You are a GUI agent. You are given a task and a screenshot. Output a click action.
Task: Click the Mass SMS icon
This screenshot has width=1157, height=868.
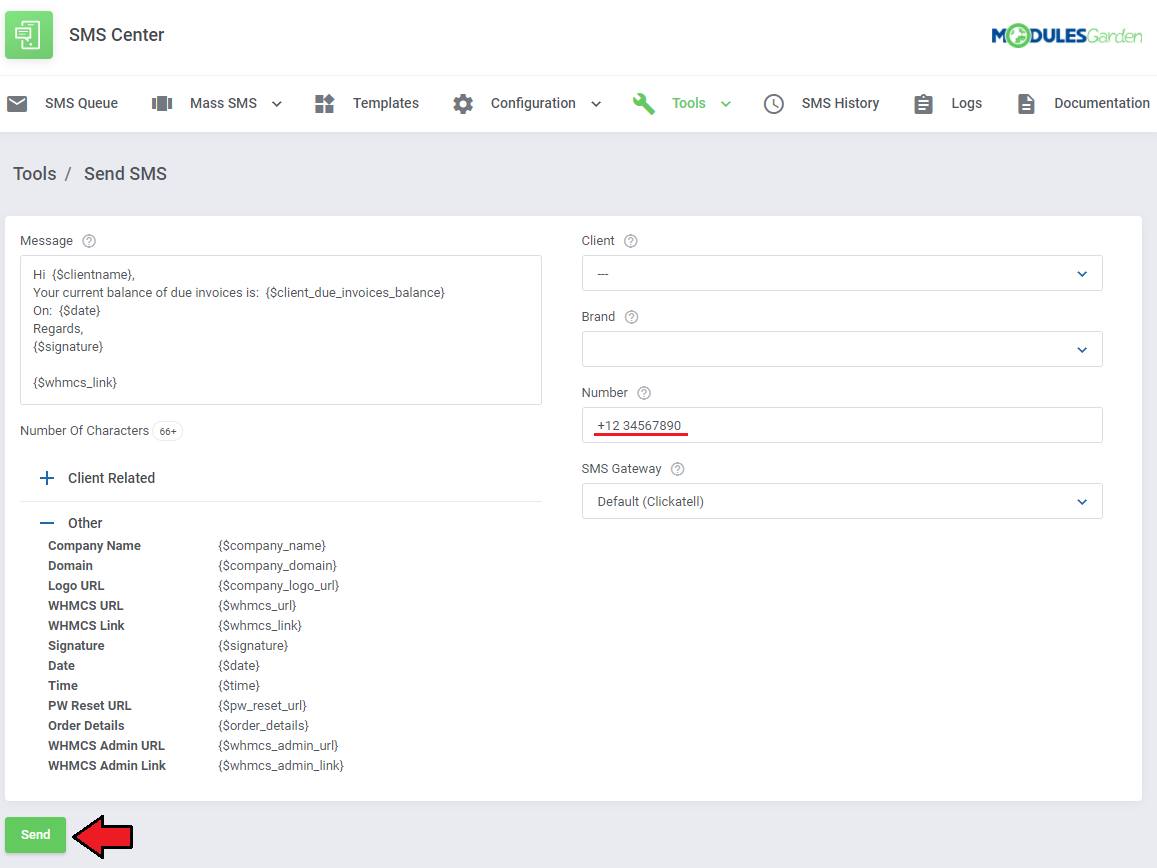[162, 103]
